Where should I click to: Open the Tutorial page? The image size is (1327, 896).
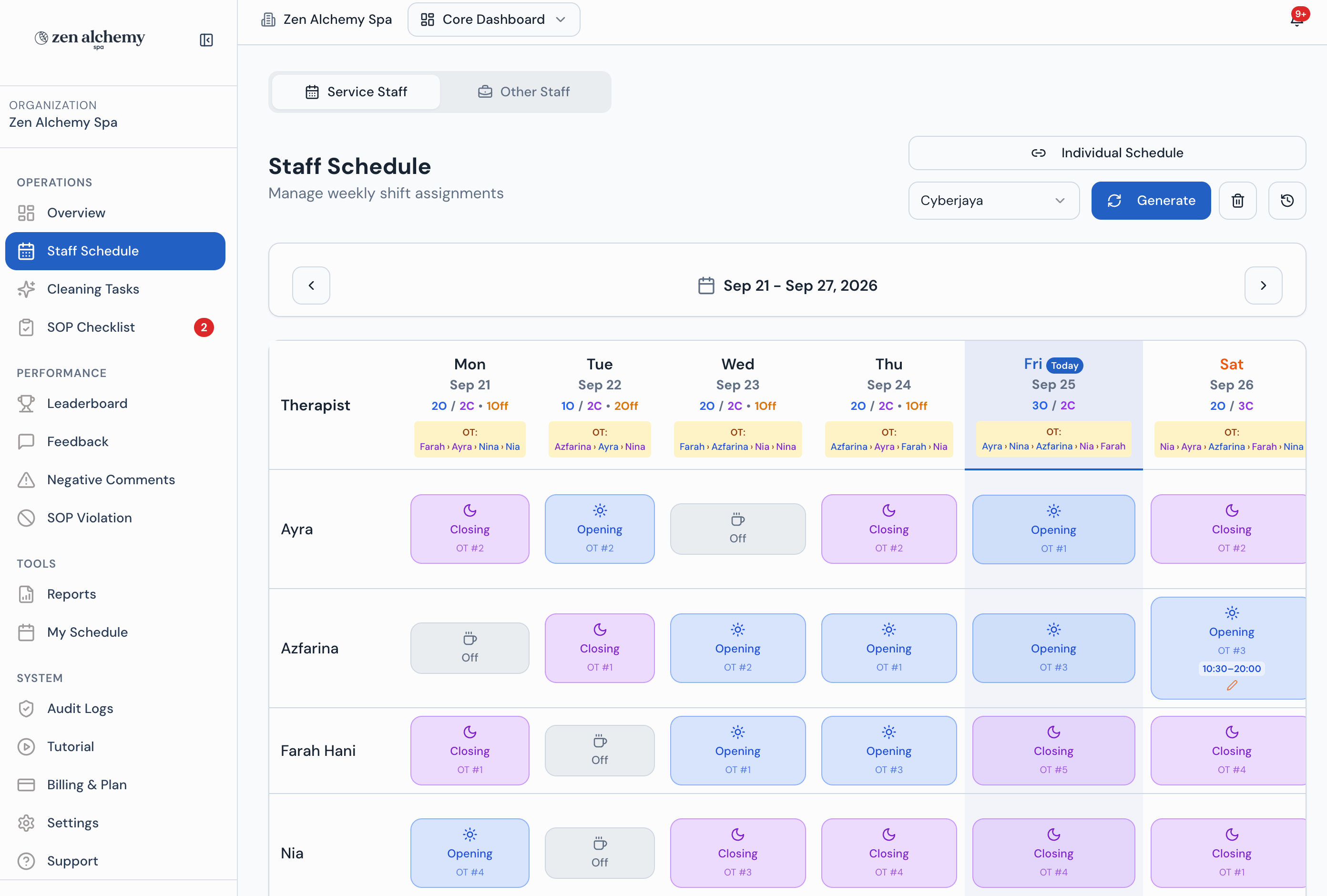click(115, 747)
